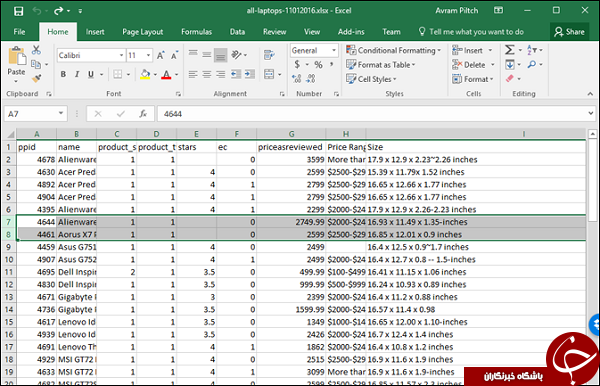Toggle Underline formatting
This screenshot has width=600, height=386.
91,74
